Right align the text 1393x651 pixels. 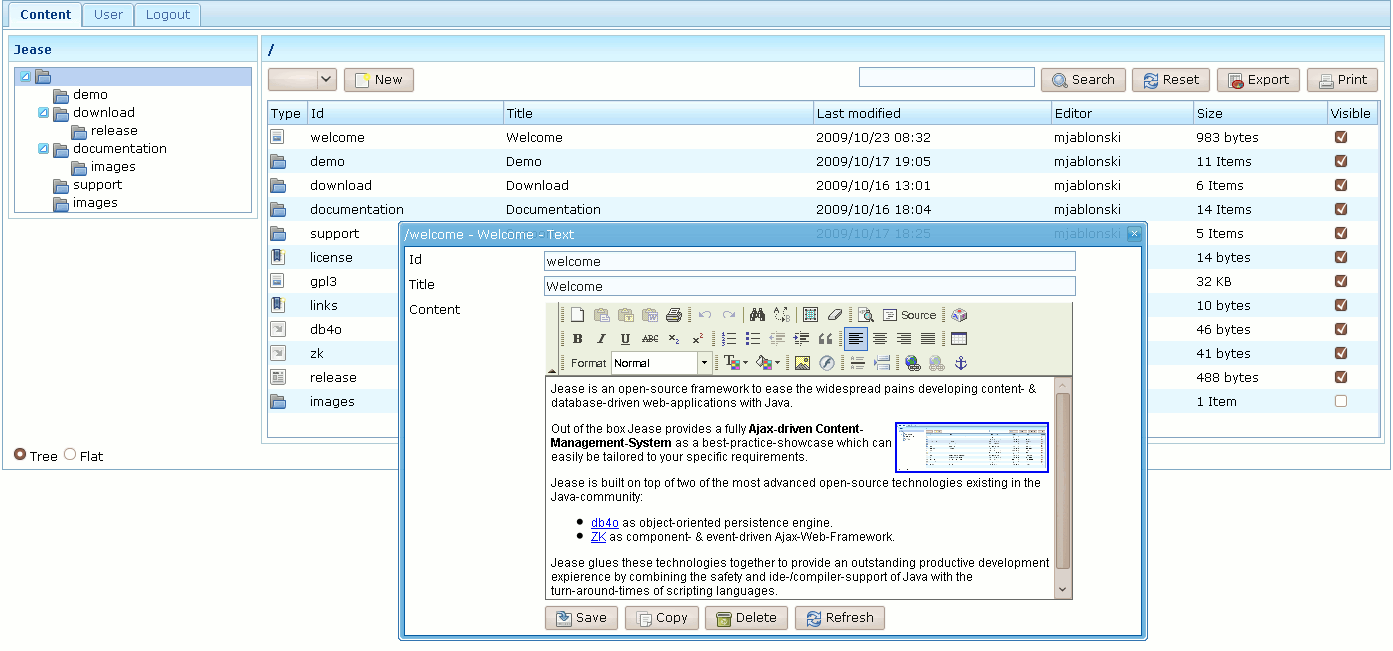click(x=904, y=339)
